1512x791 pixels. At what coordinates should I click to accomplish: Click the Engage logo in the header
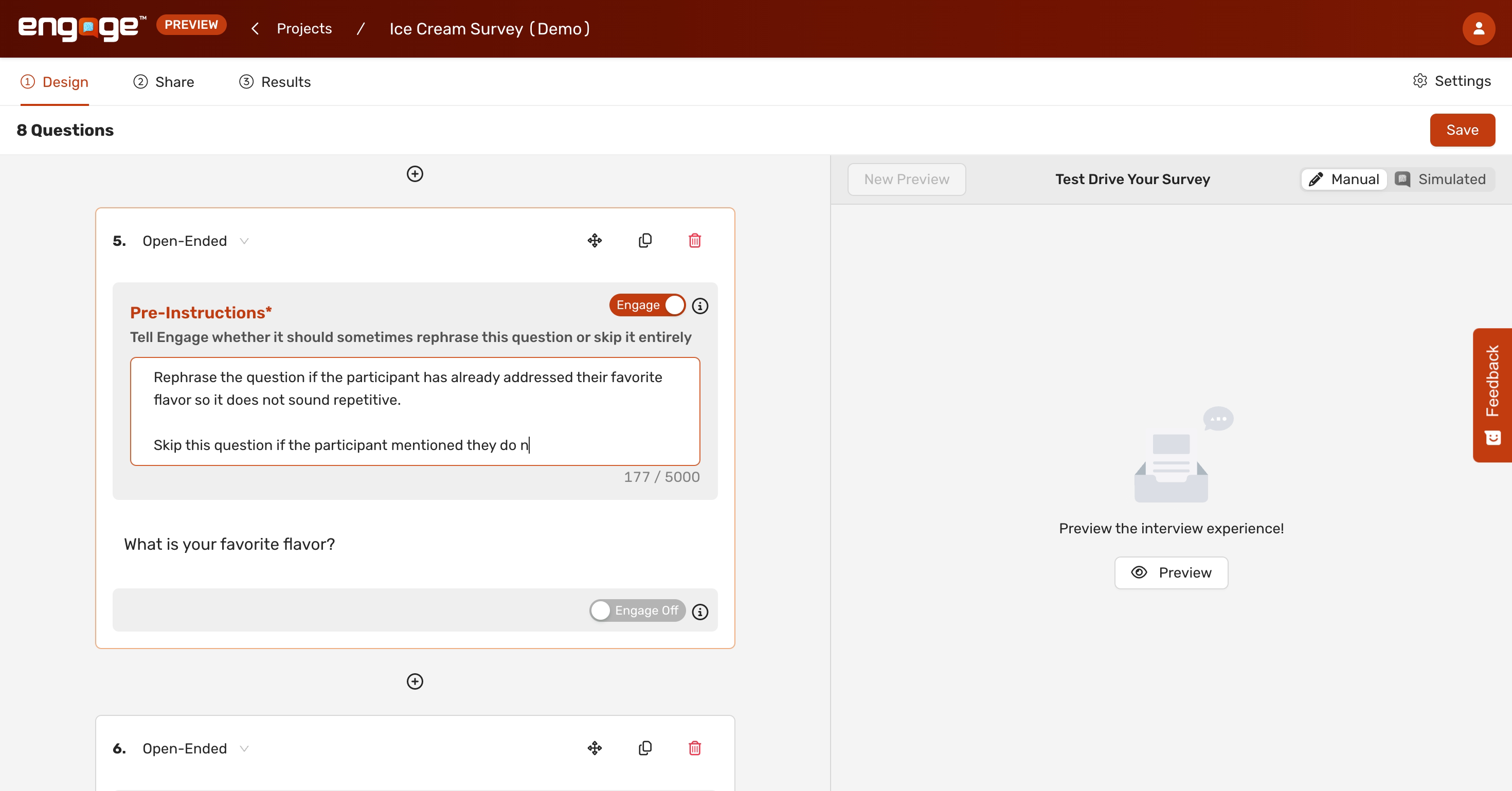[82, 28]
